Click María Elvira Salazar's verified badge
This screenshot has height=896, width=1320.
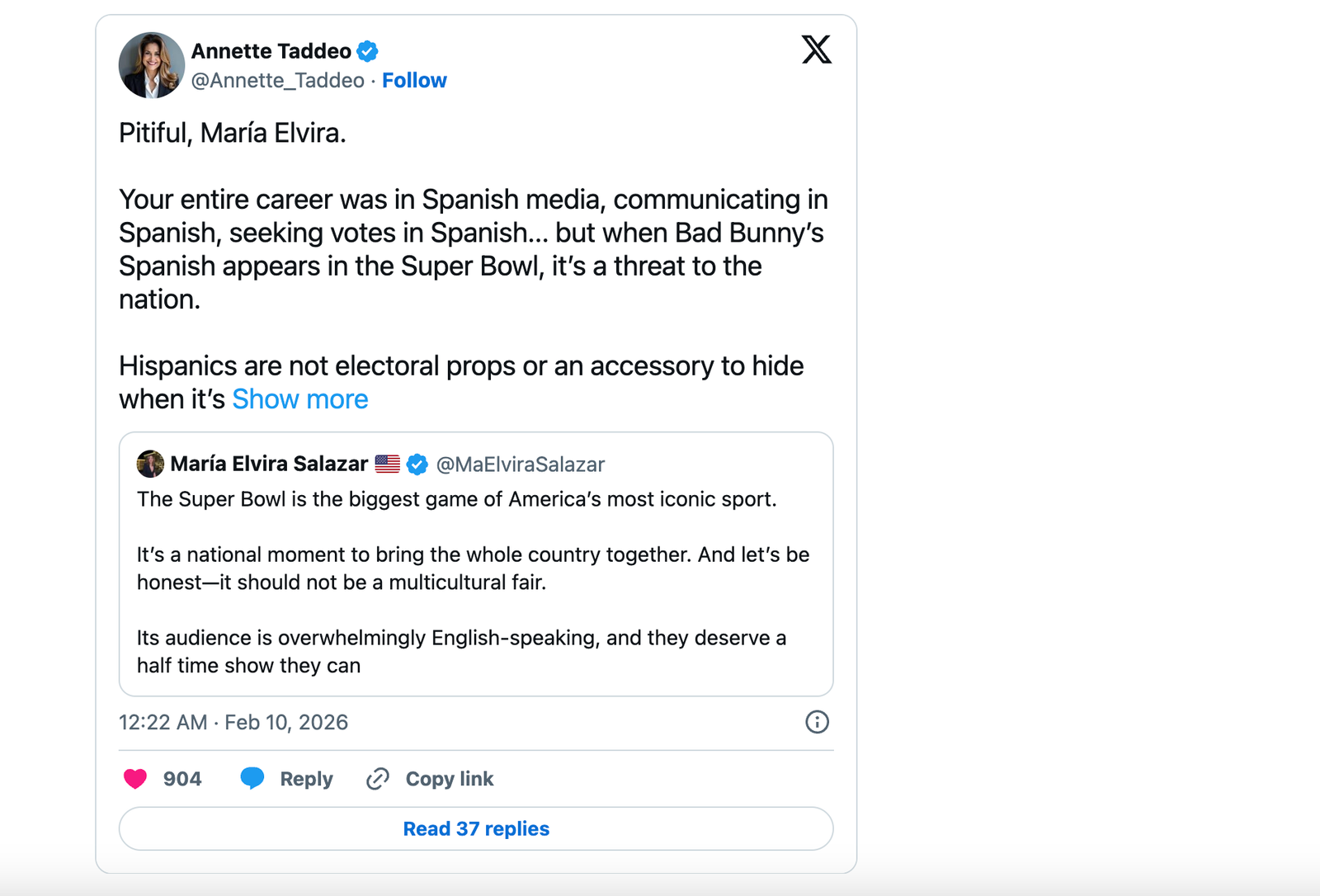(x=417, y=465)
